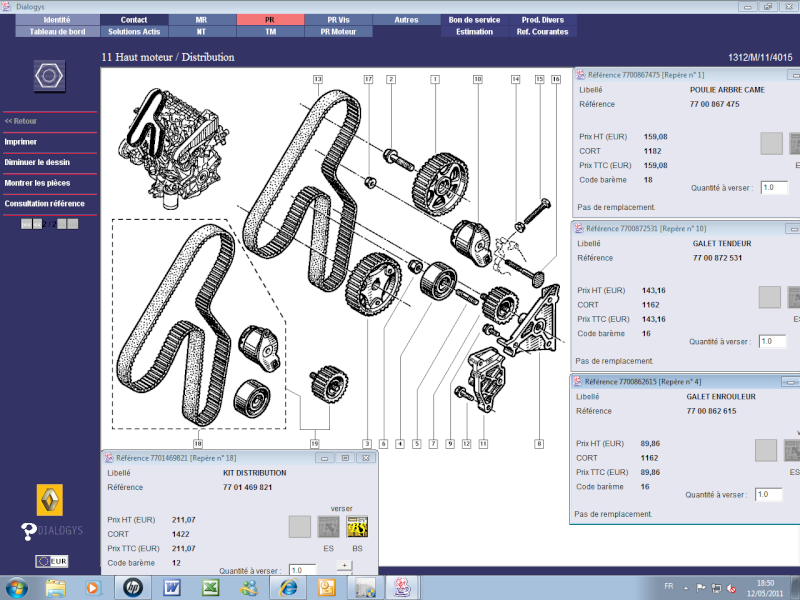Select part marker 4 on the diagram
The width and height of the screenshot is (800, 600).
[400, 444]
